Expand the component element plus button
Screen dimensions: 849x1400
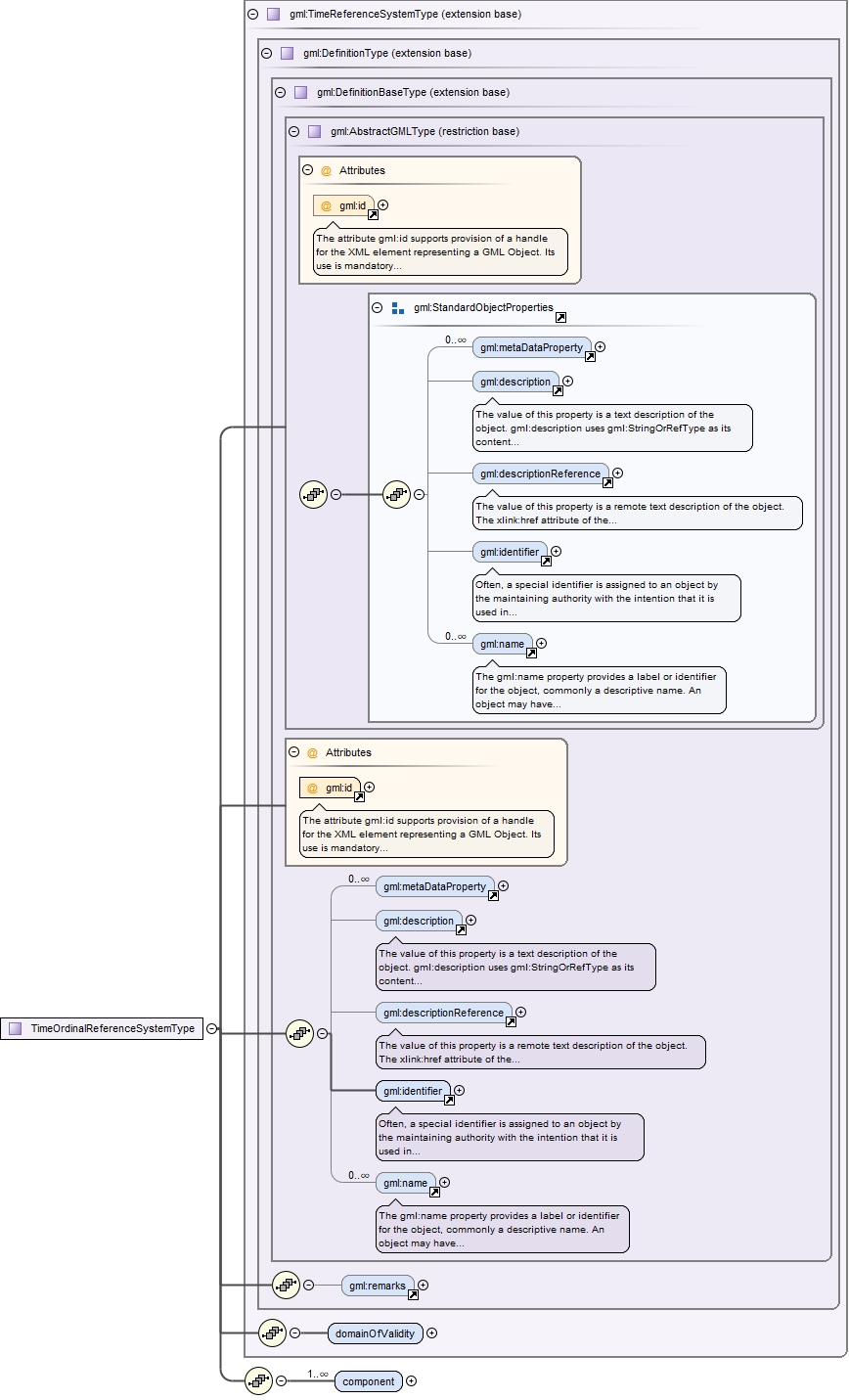(x=411, y=1381)
